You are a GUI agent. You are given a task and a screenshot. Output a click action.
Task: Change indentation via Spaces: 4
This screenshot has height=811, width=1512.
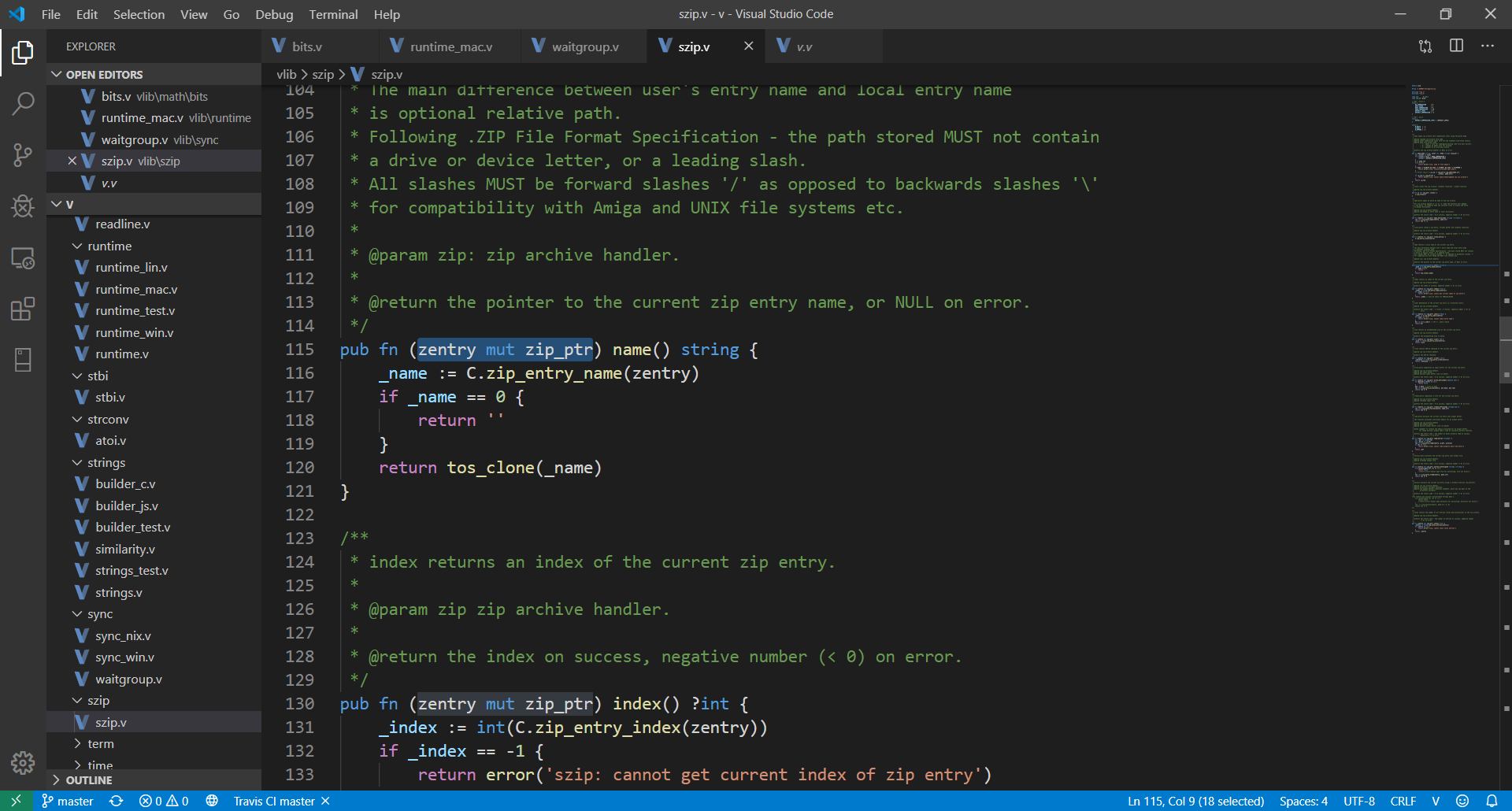(x=1303, y=801)
